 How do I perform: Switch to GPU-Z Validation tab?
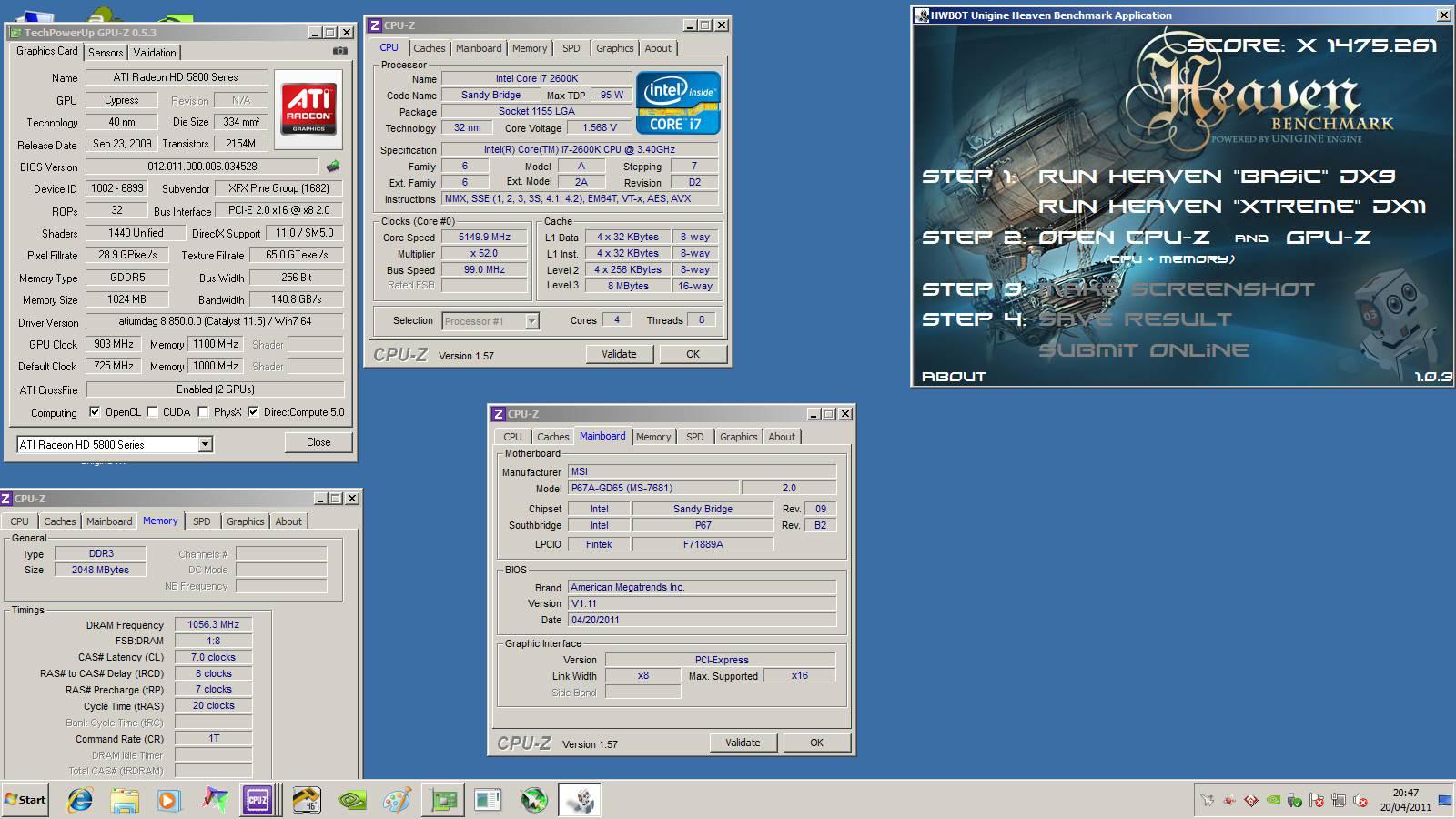click(155, 53)
